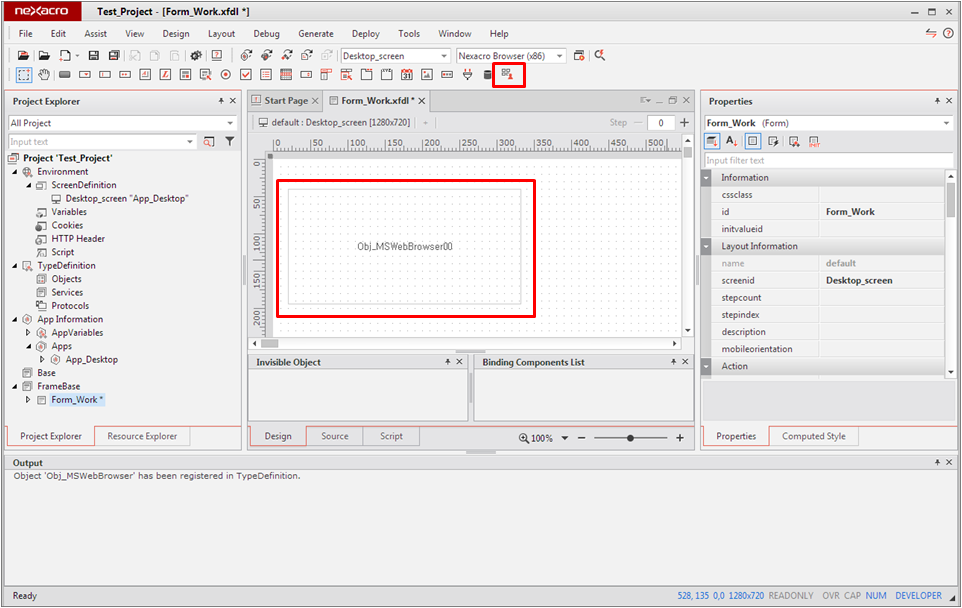962x608 pixels.
Task: Sort properties alphabetically in Properties panel
Action: point(732,142)
